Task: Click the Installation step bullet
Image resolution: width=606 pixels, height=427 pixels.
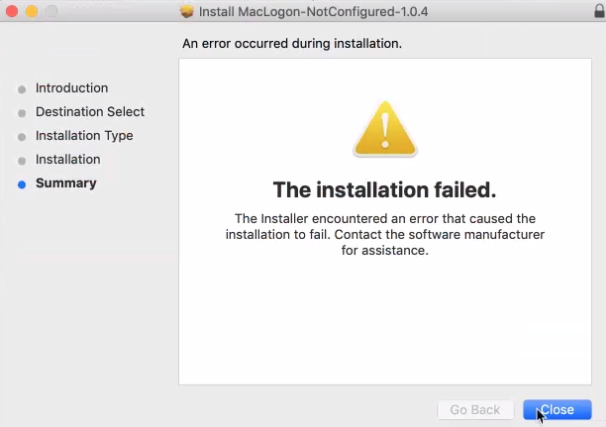Action: [x=22, y=161]
